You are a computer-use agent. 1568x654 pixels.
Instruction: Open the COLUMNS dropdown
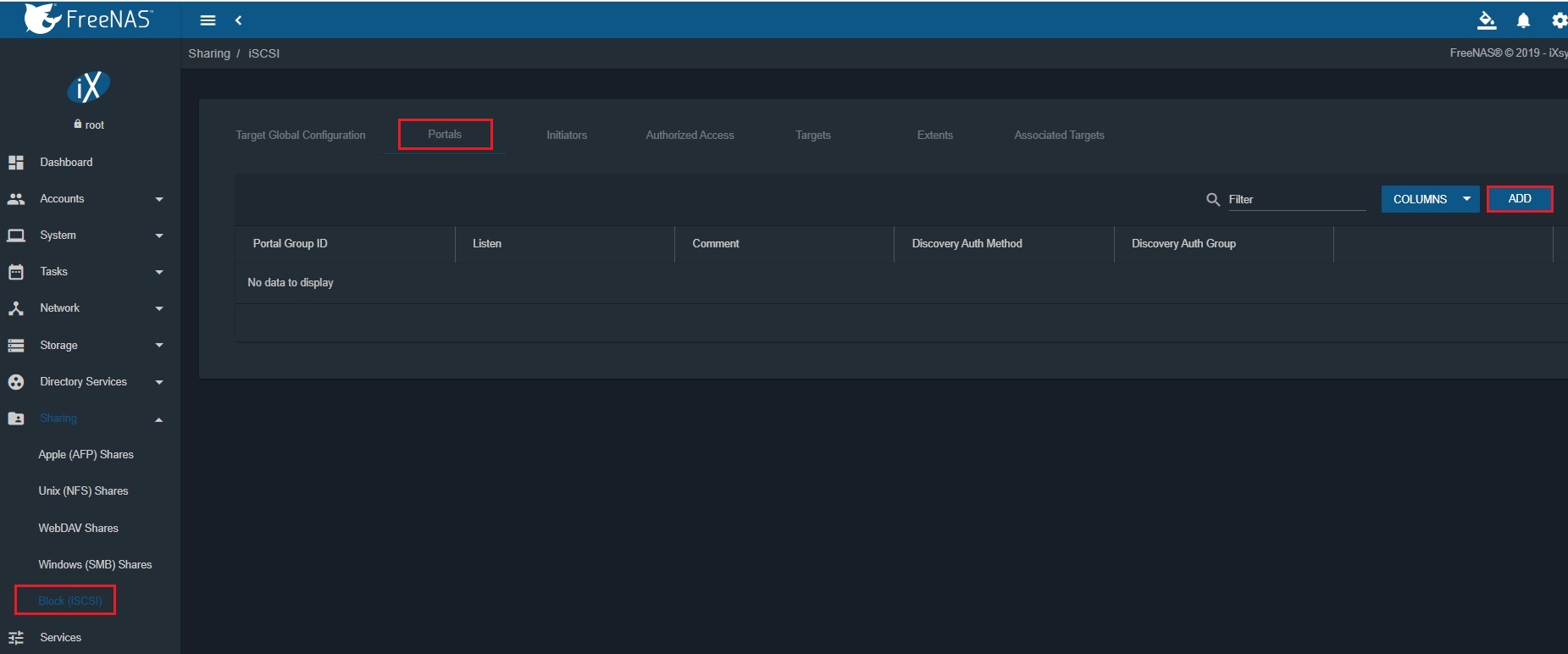[1430, 199]
